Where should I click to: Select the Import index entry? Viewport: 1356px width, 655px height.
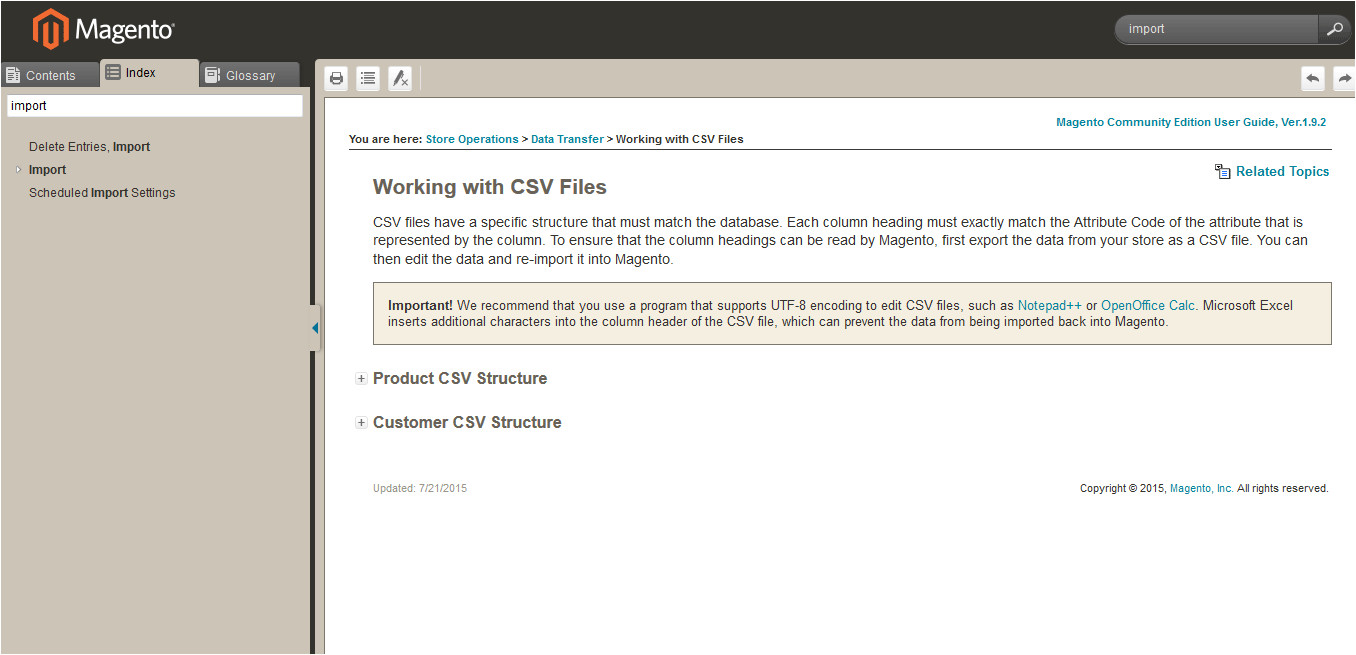click(x=47, y=170)
